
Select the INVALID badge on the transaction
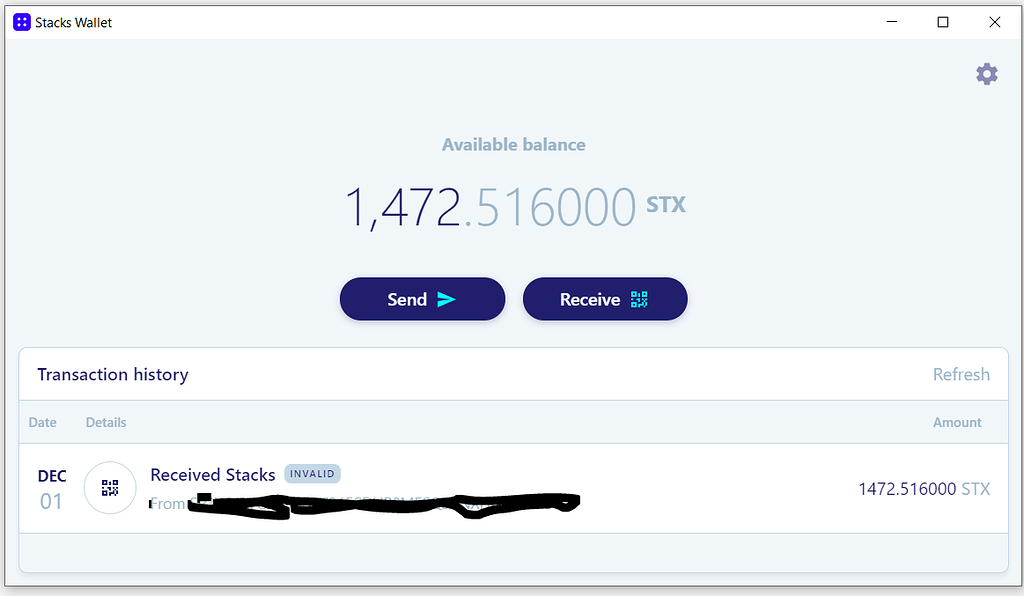tap(312, 473)
